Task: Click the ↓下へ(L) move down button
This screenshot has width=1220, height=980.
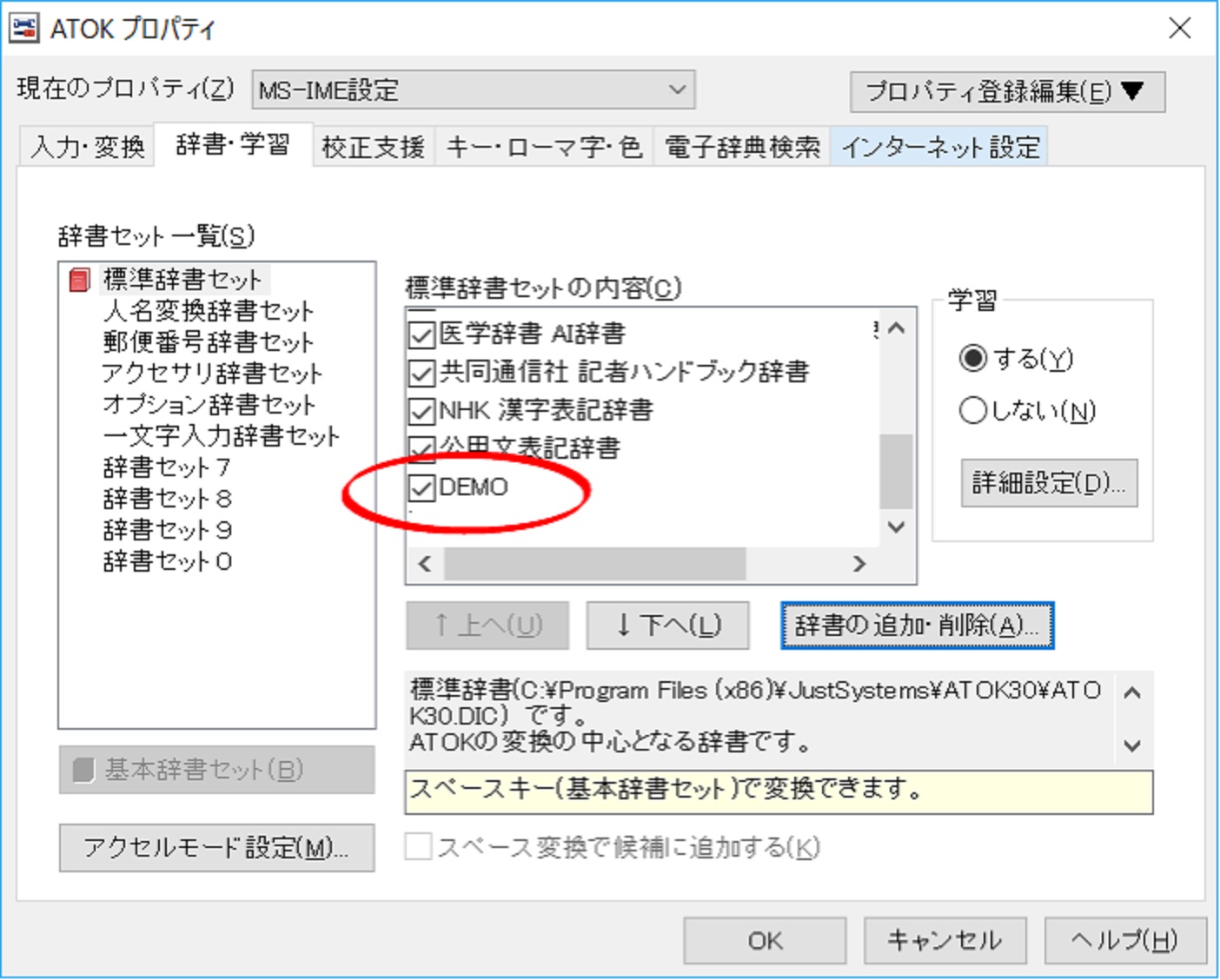Action: (667, 626)
